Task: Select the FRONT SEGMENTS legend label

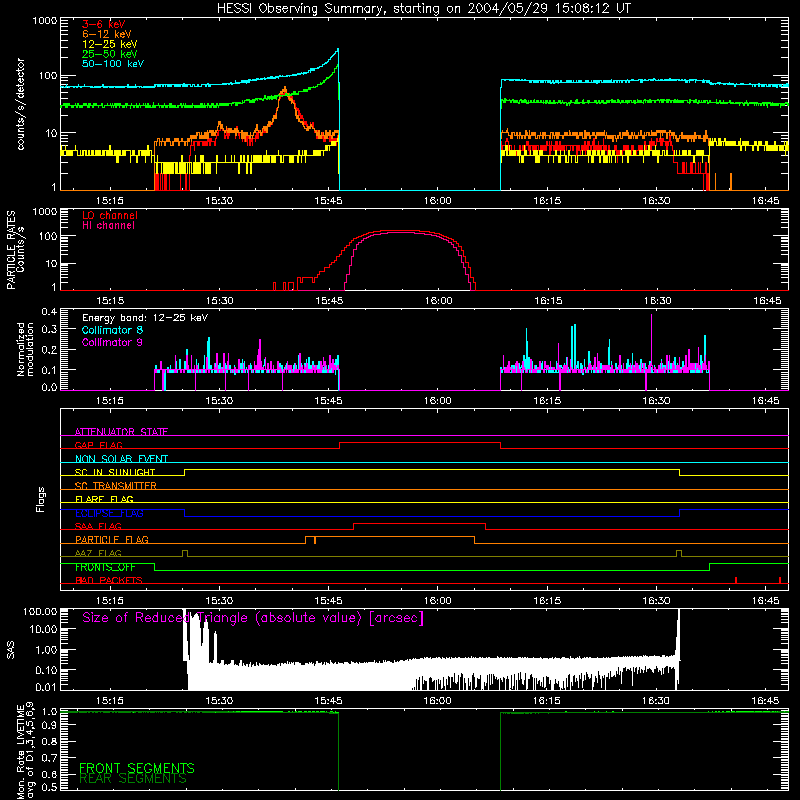Action: click(137, 767)
